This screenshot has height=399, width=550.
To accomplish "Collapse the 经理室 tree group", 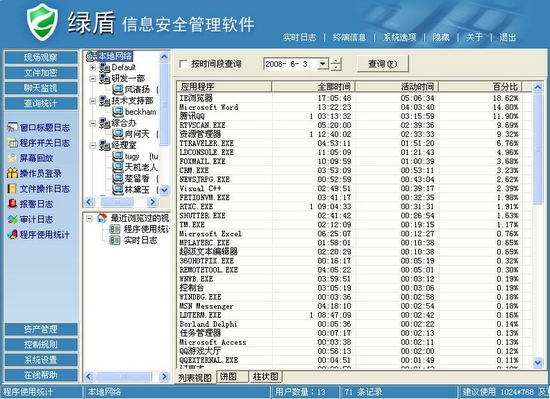I will pos(93,145).
